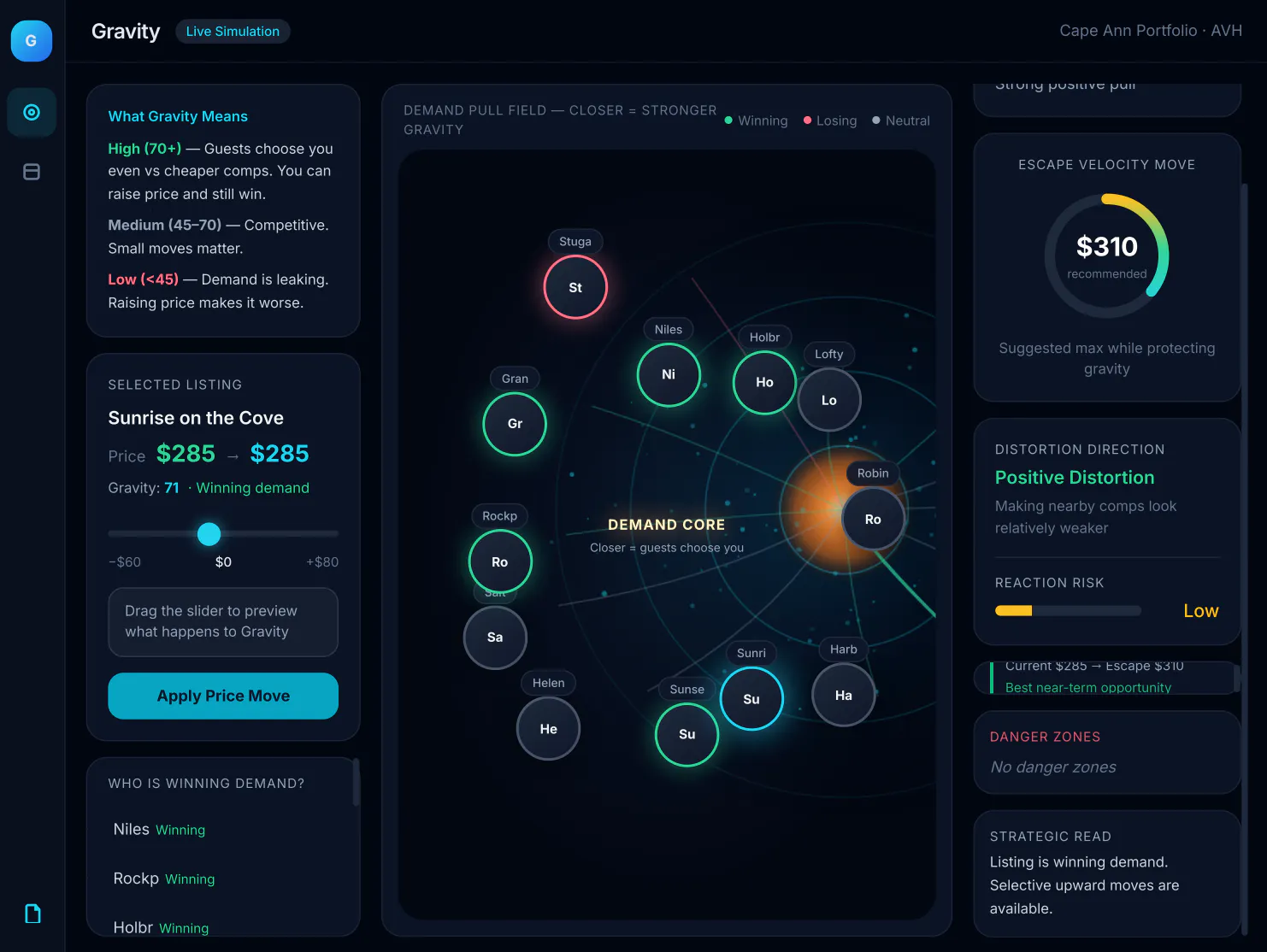
Task: Click the 'No danger zones' text
Action: point(1053,767)
